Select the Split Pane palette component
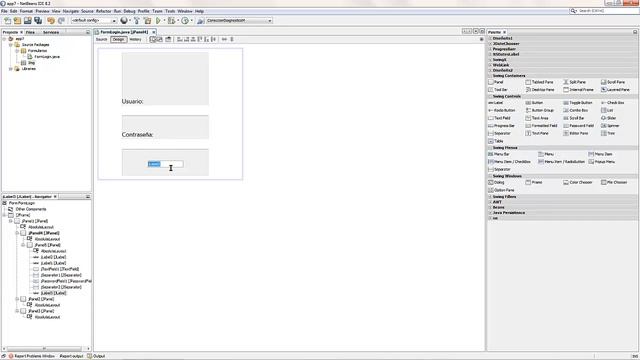This screenshot has height=360, width=640. pos(574,82)
